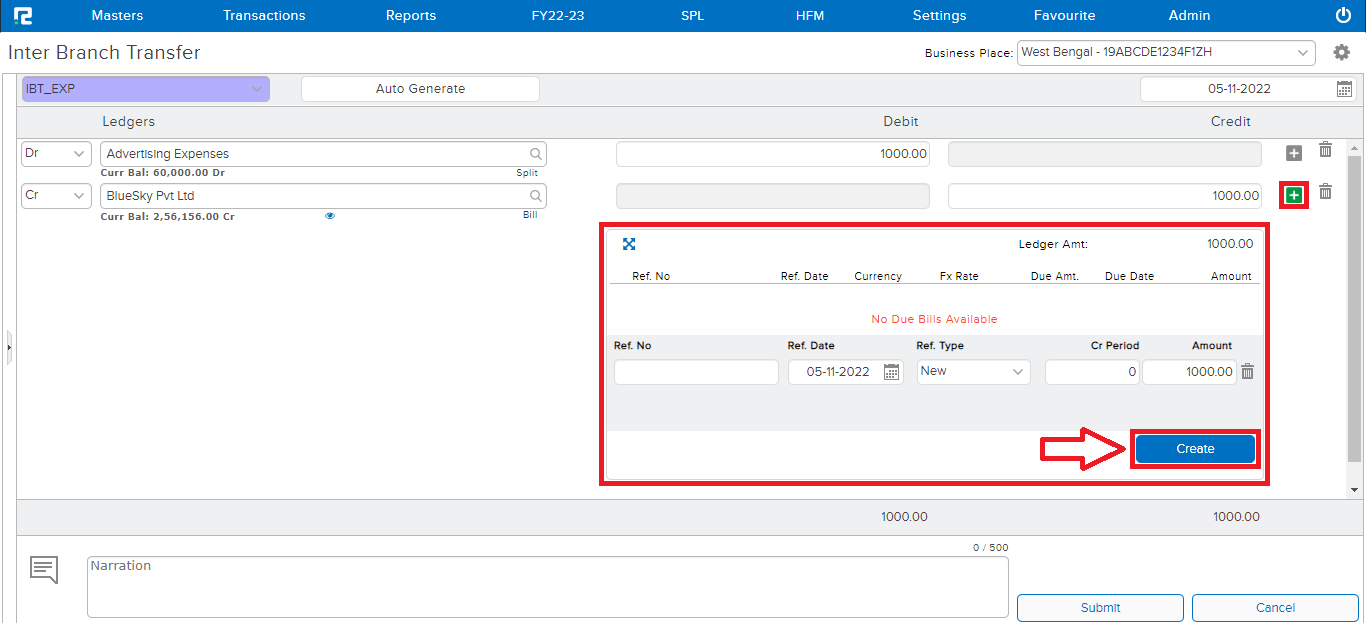Image resolution: width=1366 pixels, height=623 pixels.
Task: Click search icon in BlueSky Pvt Ltd ledger
Action: (536, 196)
